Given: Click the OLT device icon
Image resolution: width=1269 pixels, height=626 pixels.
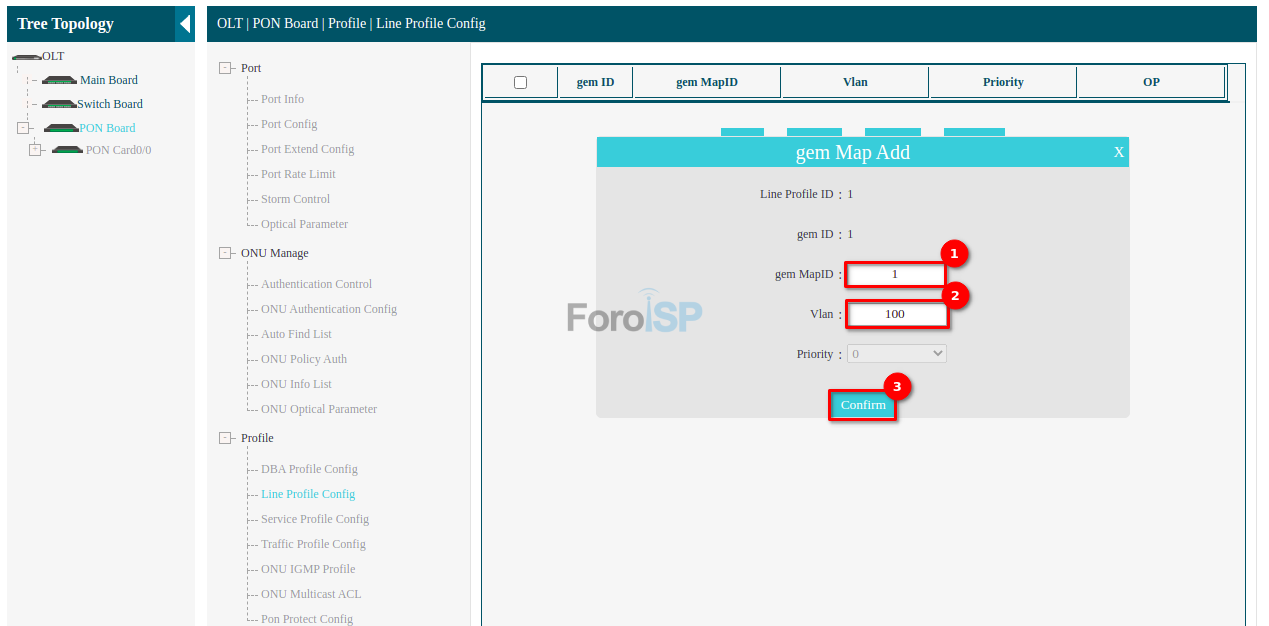Looking at the screenshot, I should 26,57.
